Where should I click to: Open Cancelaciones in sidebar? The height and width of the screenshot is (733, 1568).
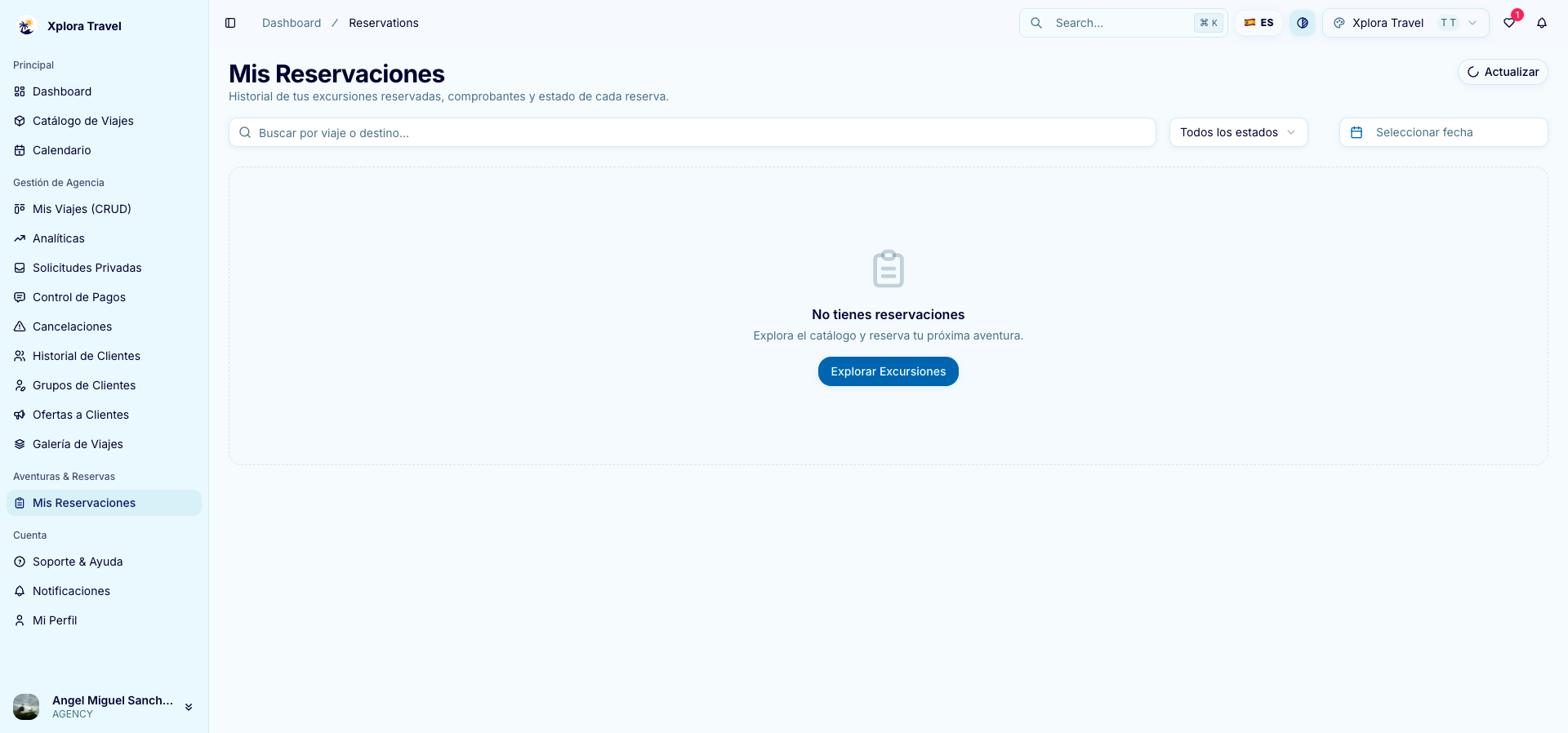[104, 327]
